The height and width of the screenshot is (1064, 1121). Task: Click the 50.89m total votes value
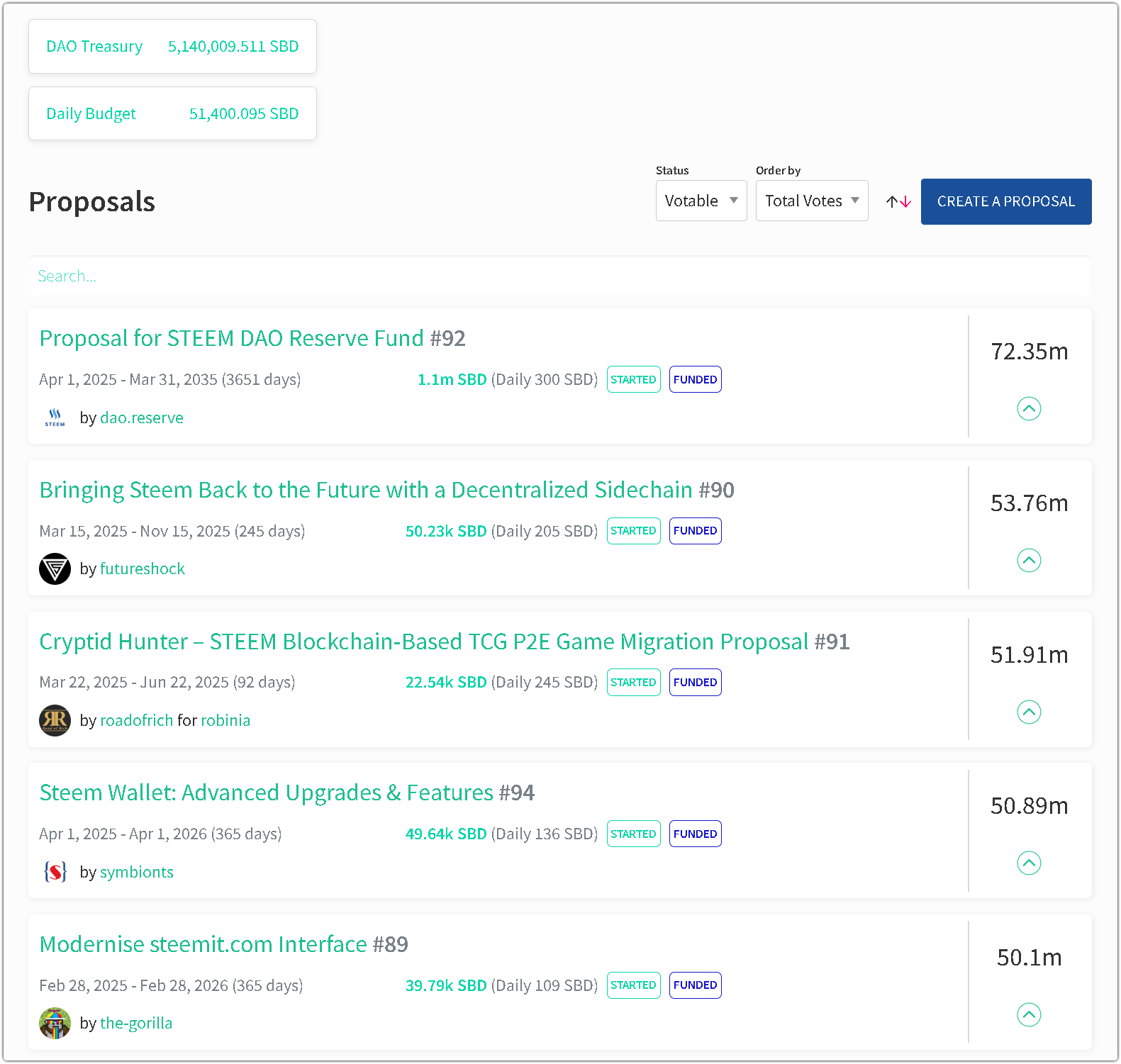coord(1029,806)
